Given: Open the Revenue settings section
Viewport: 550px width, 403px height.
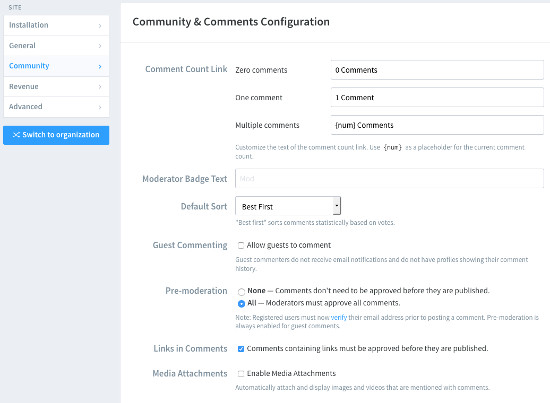Looking at the screenshot, I should [x=56, y=87].
